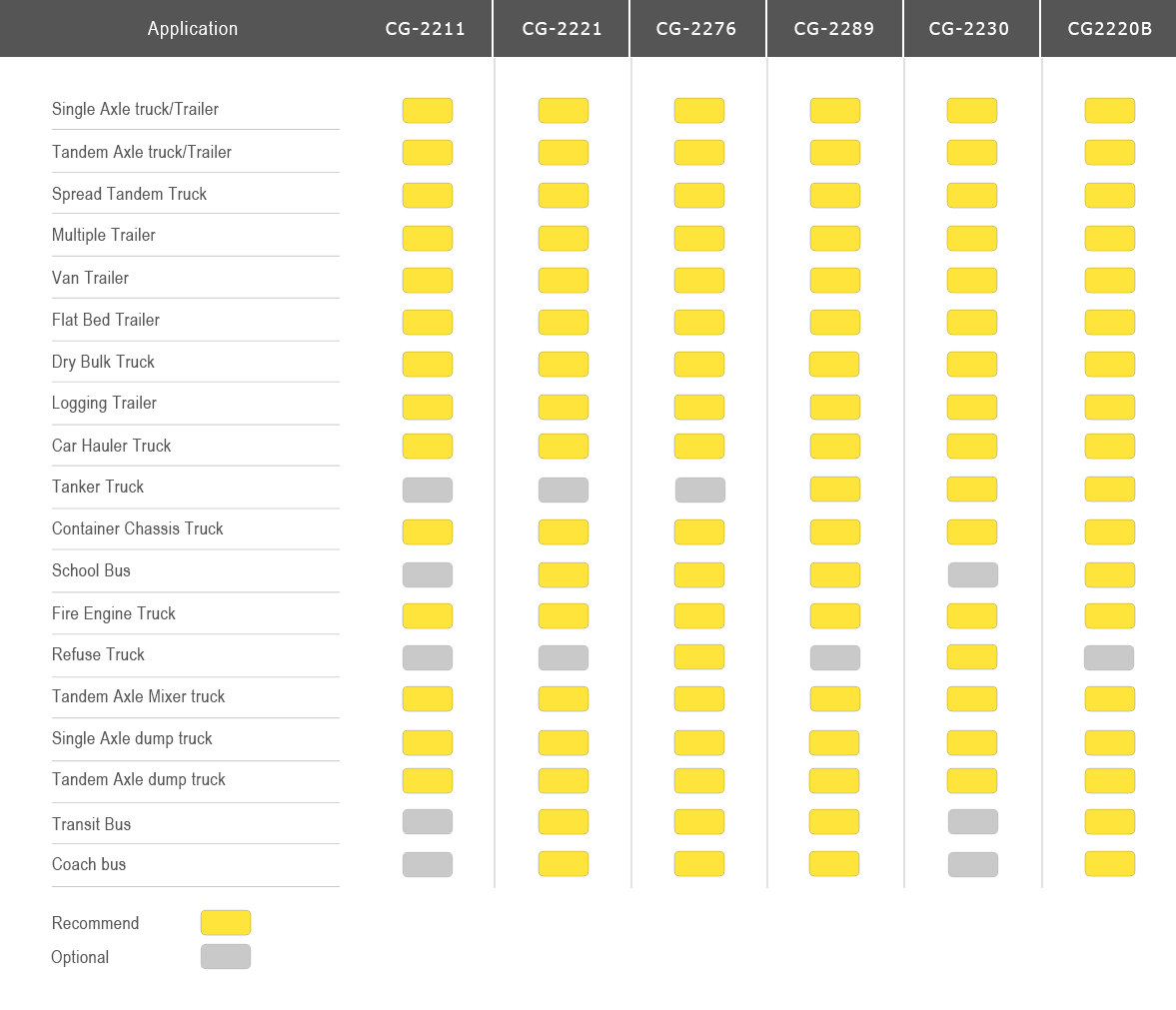Click gray Tanker Truck marker under CG-2211
The height and width of the screenshot is (1010, 1176).
[428, 491]
